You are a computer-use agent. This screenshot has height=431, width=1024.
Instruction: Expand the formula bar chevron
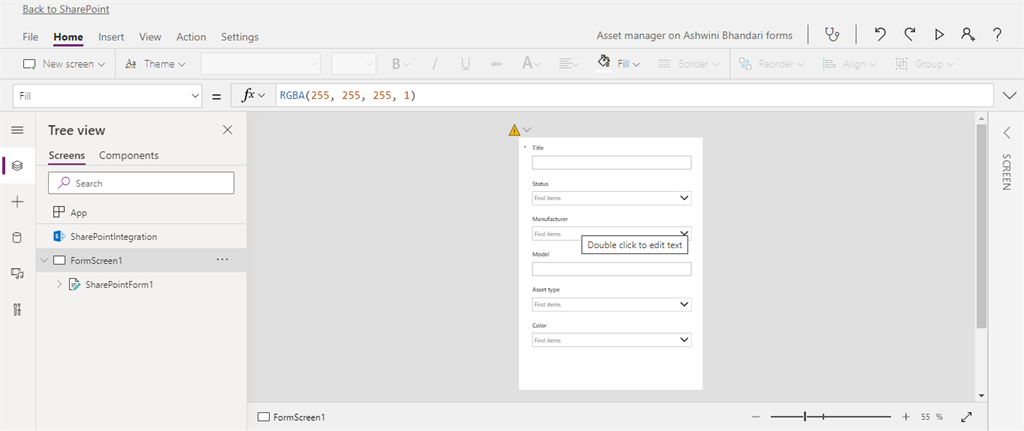(x=1008, y=96)
